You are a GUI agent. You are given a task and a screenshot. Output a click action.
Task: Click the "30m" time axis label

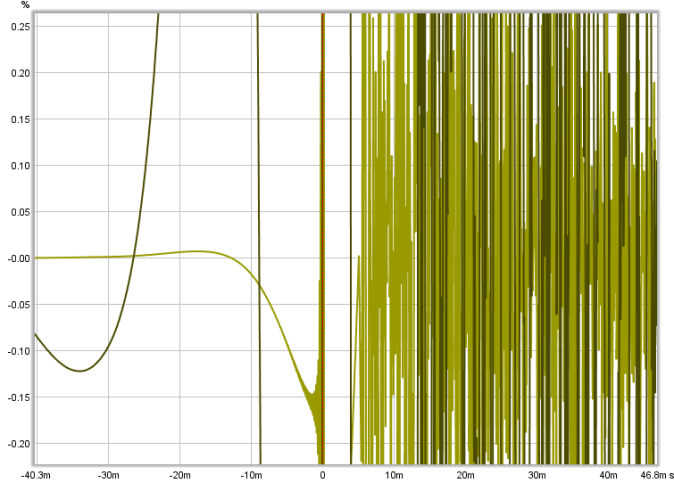click(536, 475)
